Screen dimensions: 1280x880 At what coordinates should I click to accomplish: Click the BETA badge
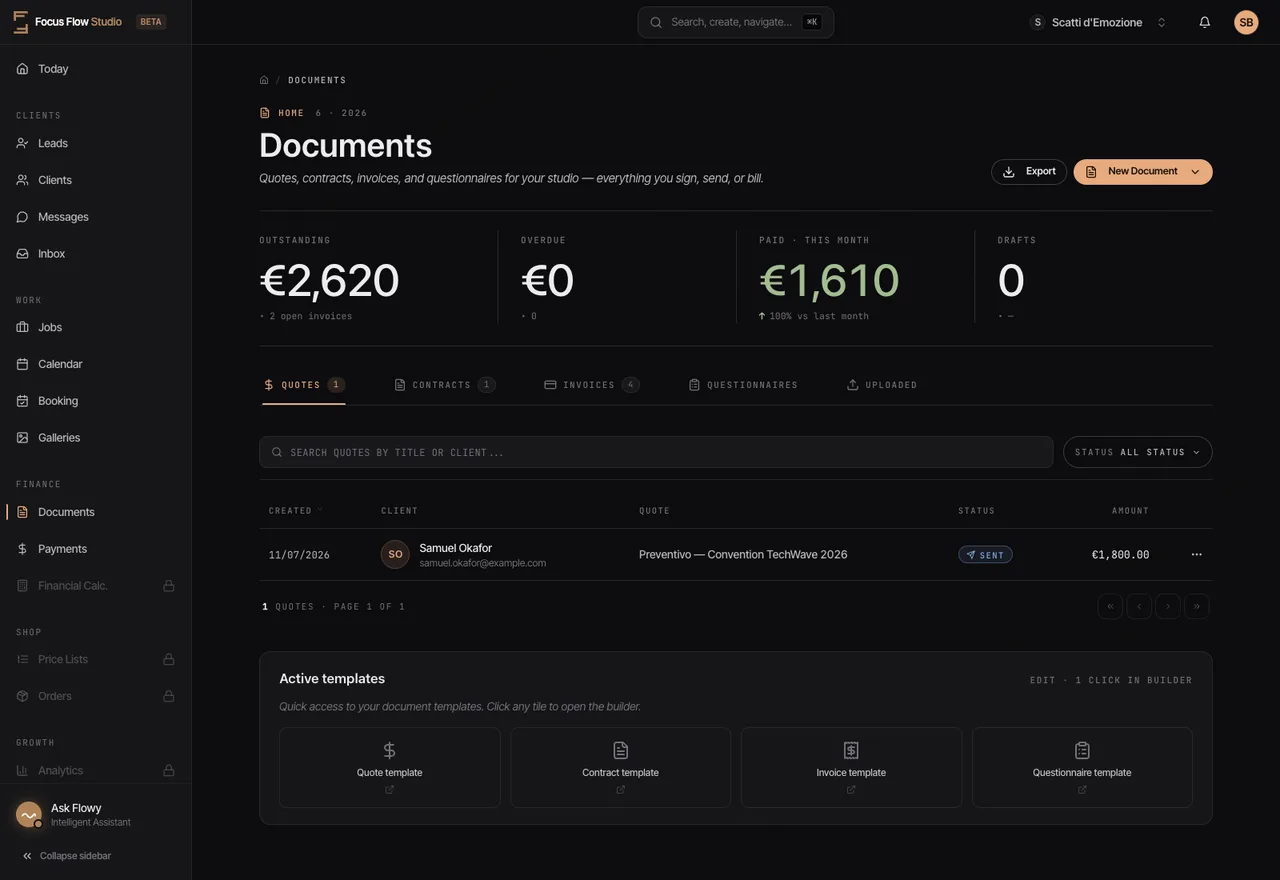151,22
